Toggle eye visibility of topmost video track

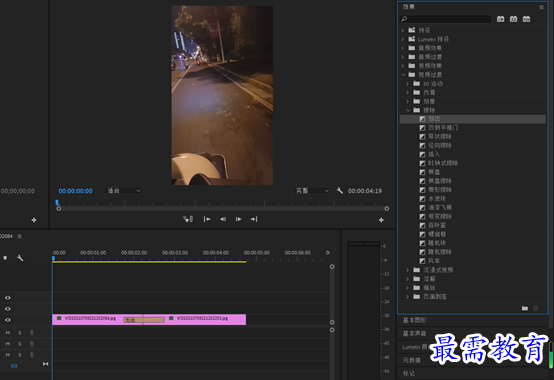(8, 298)
